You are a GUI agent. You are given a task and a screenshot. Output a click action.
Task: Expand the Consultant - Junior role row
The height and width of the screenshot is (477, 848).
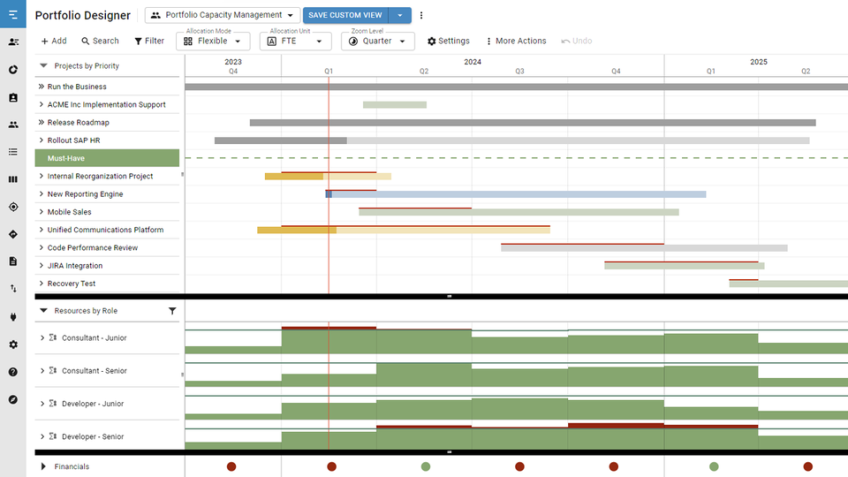[42, 338]
